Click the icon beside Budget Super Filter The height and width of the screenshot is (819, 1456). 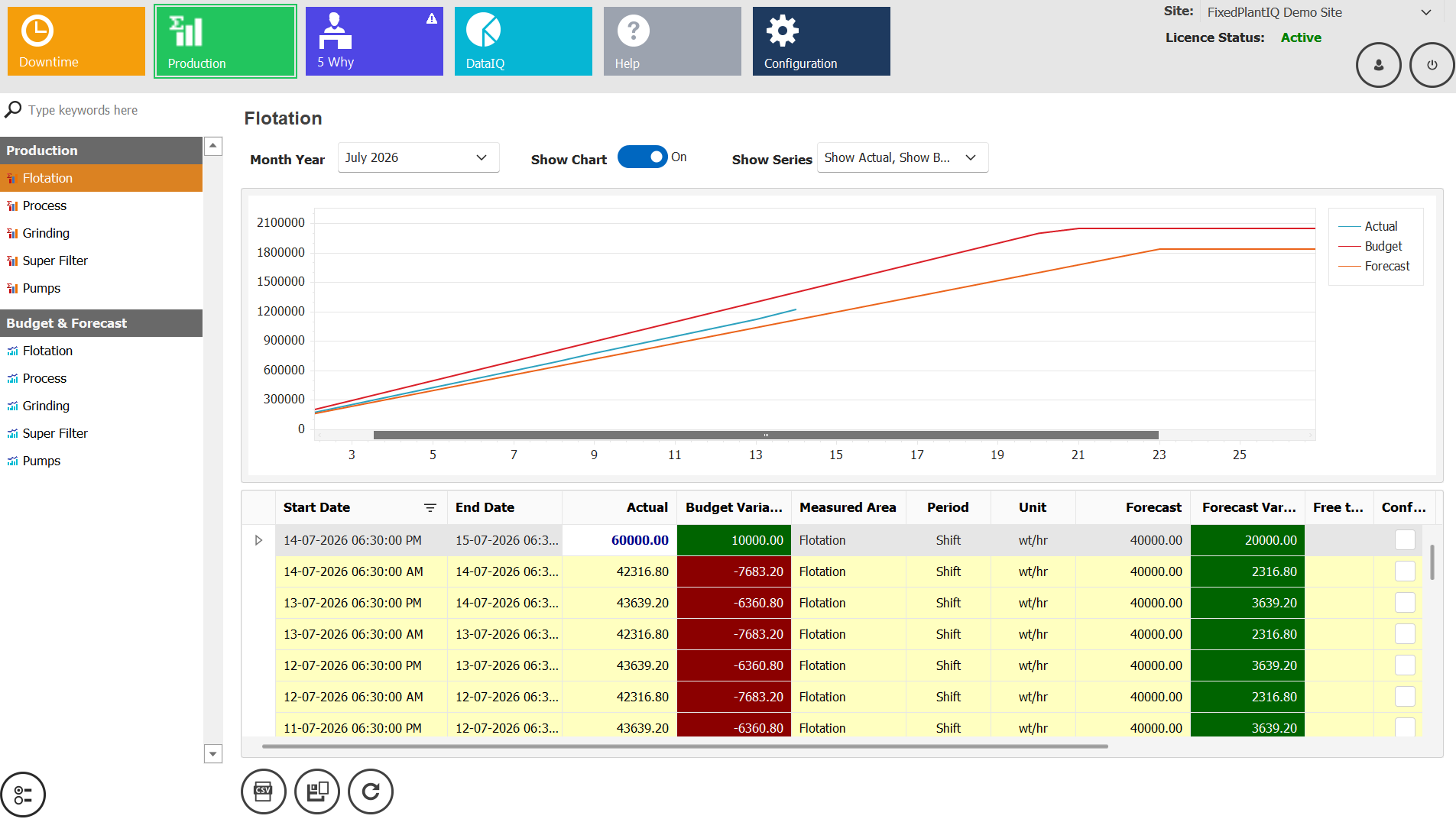(12, 433)
